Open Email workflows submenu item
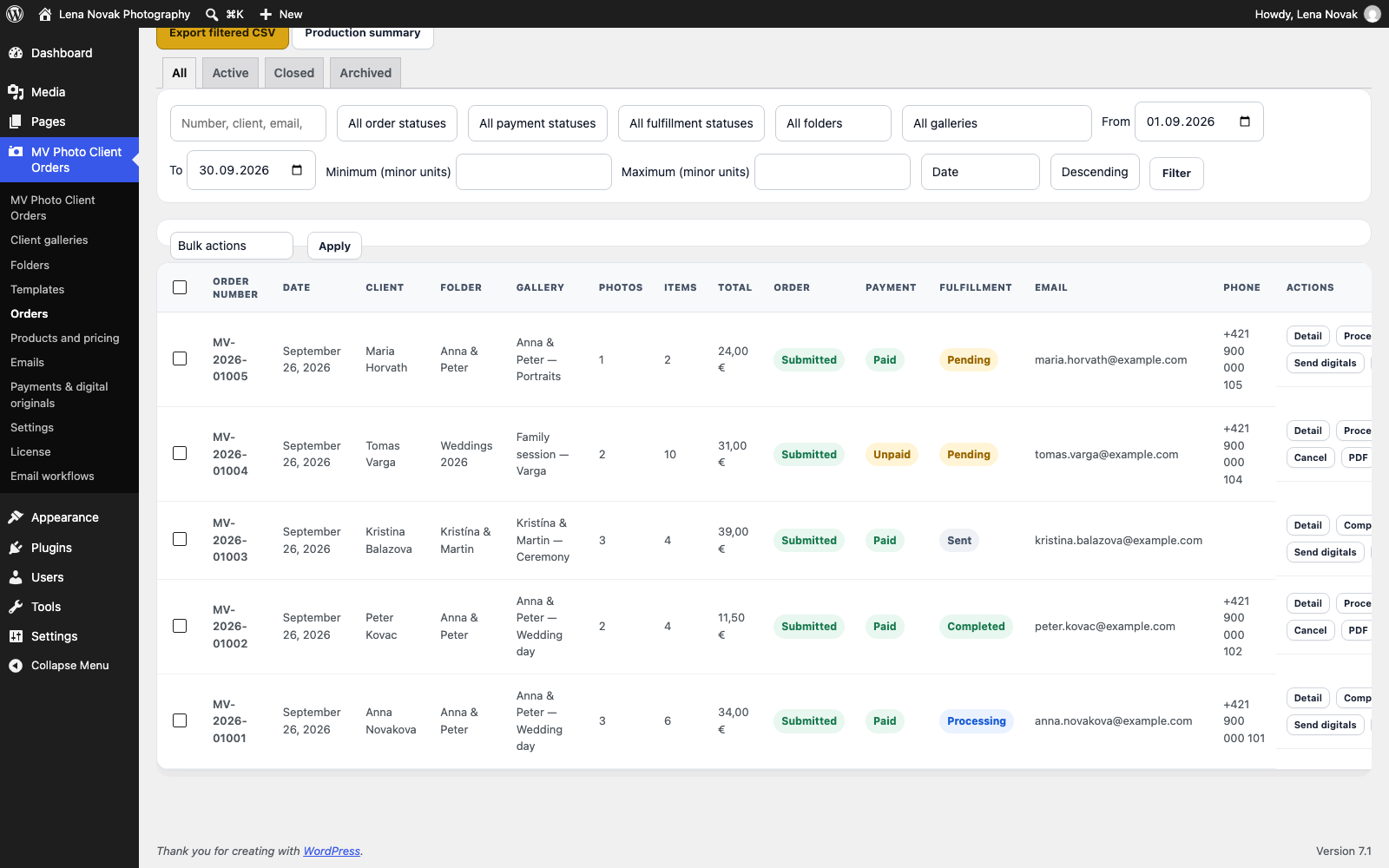This screenshot has height=868, width=1389. pyautogui.click(x=52, y=477)
